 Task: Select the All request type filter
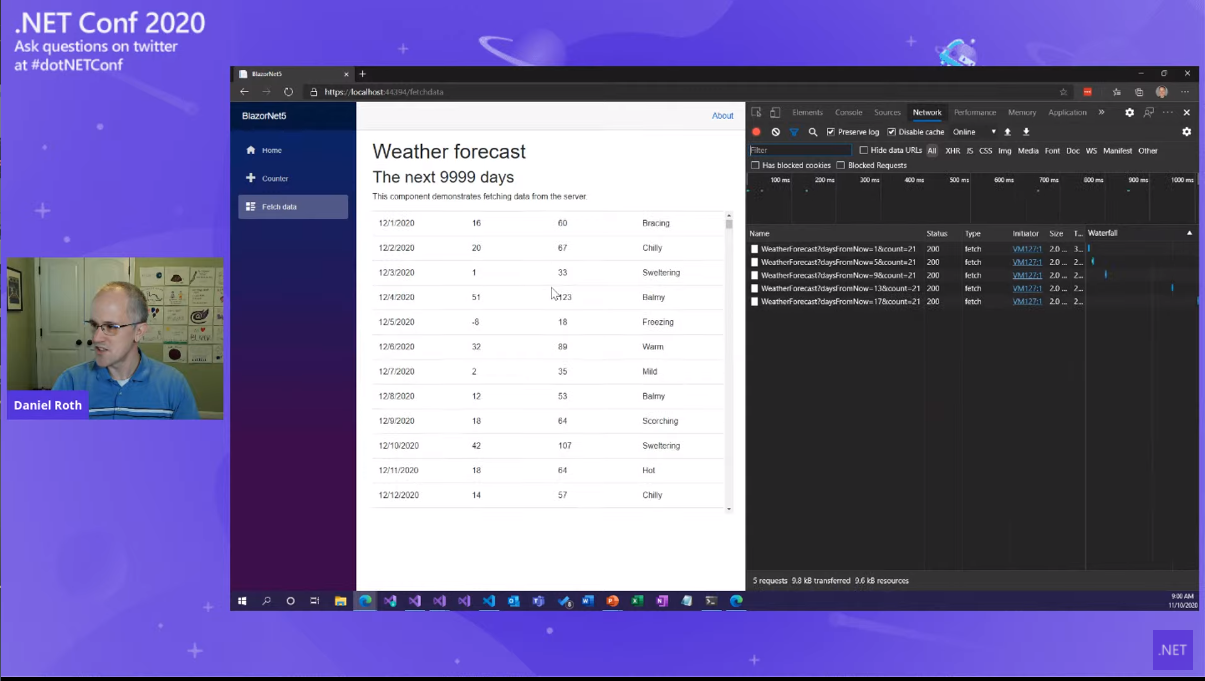(932, 151)
